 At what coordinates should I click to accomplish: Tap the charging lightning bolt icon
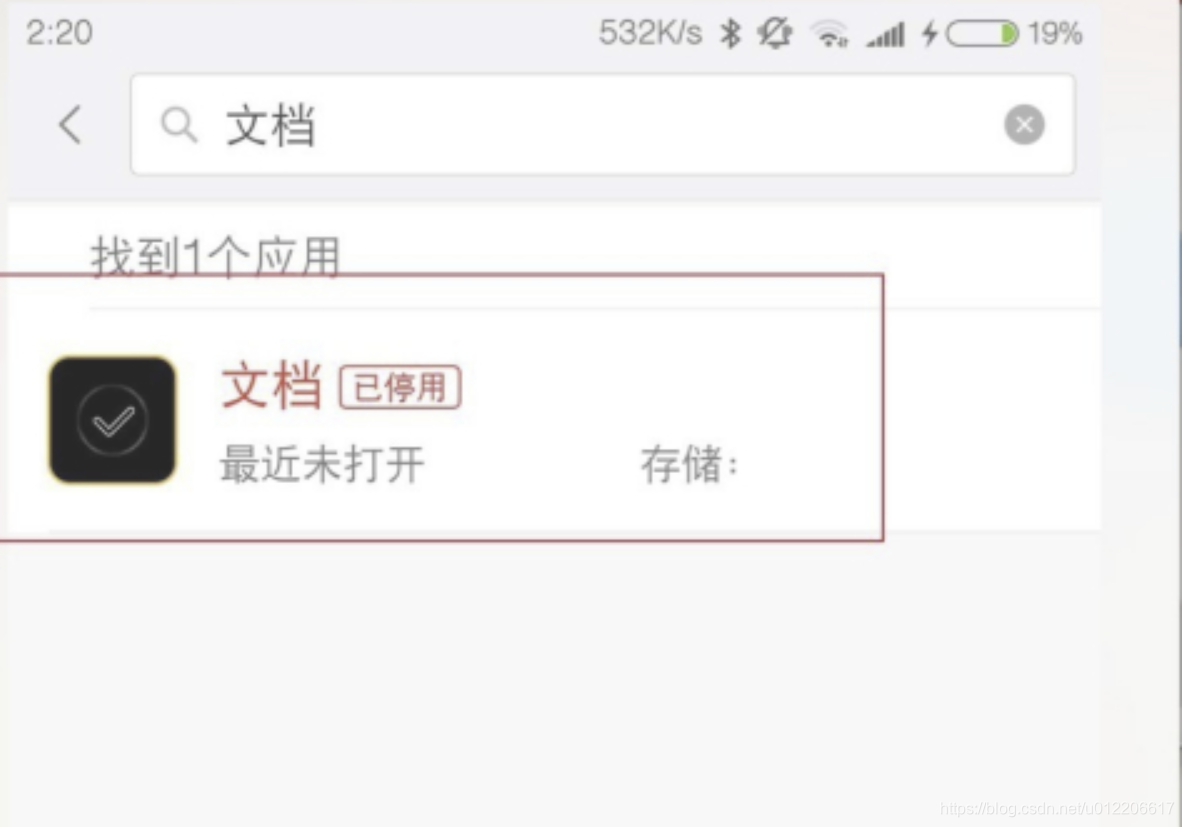click(x=930, y=34)
